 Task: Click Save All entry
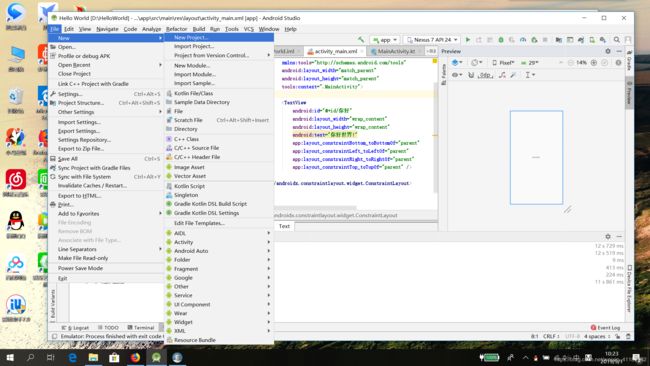[106, 159]
